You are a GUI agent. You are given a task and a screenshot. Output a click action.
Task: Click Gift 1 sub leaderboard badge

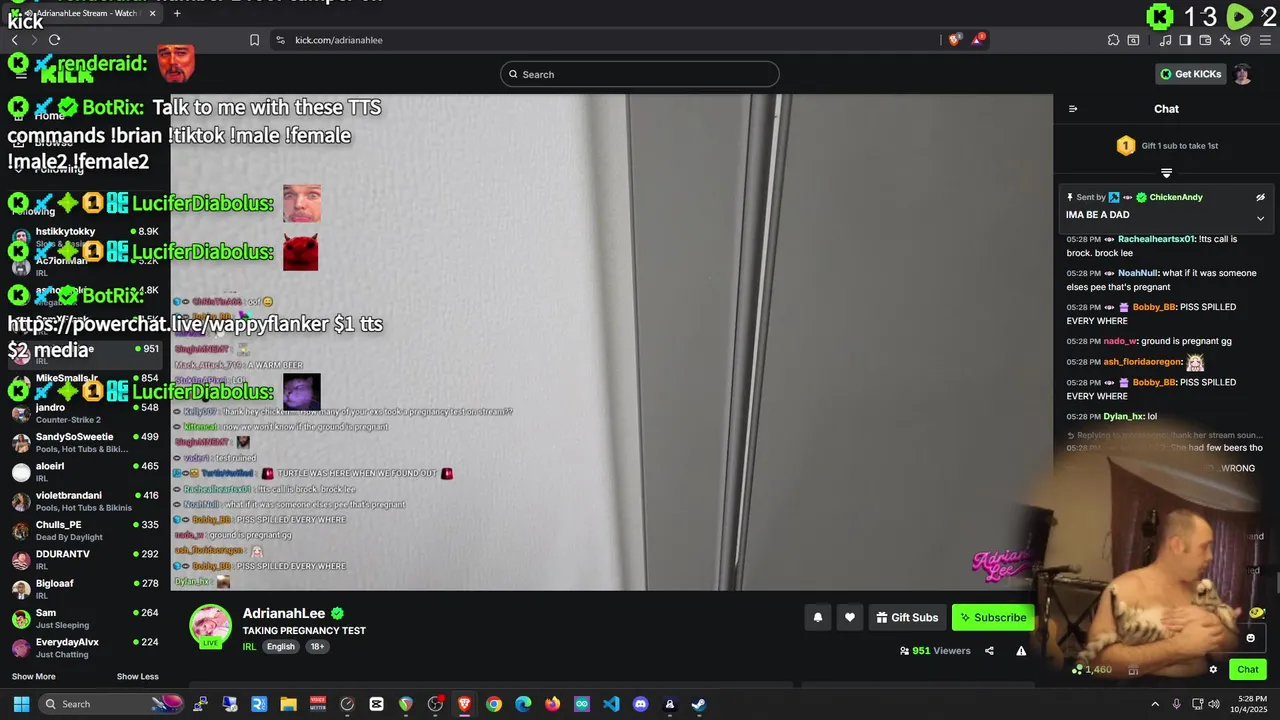pos(1126,146)
